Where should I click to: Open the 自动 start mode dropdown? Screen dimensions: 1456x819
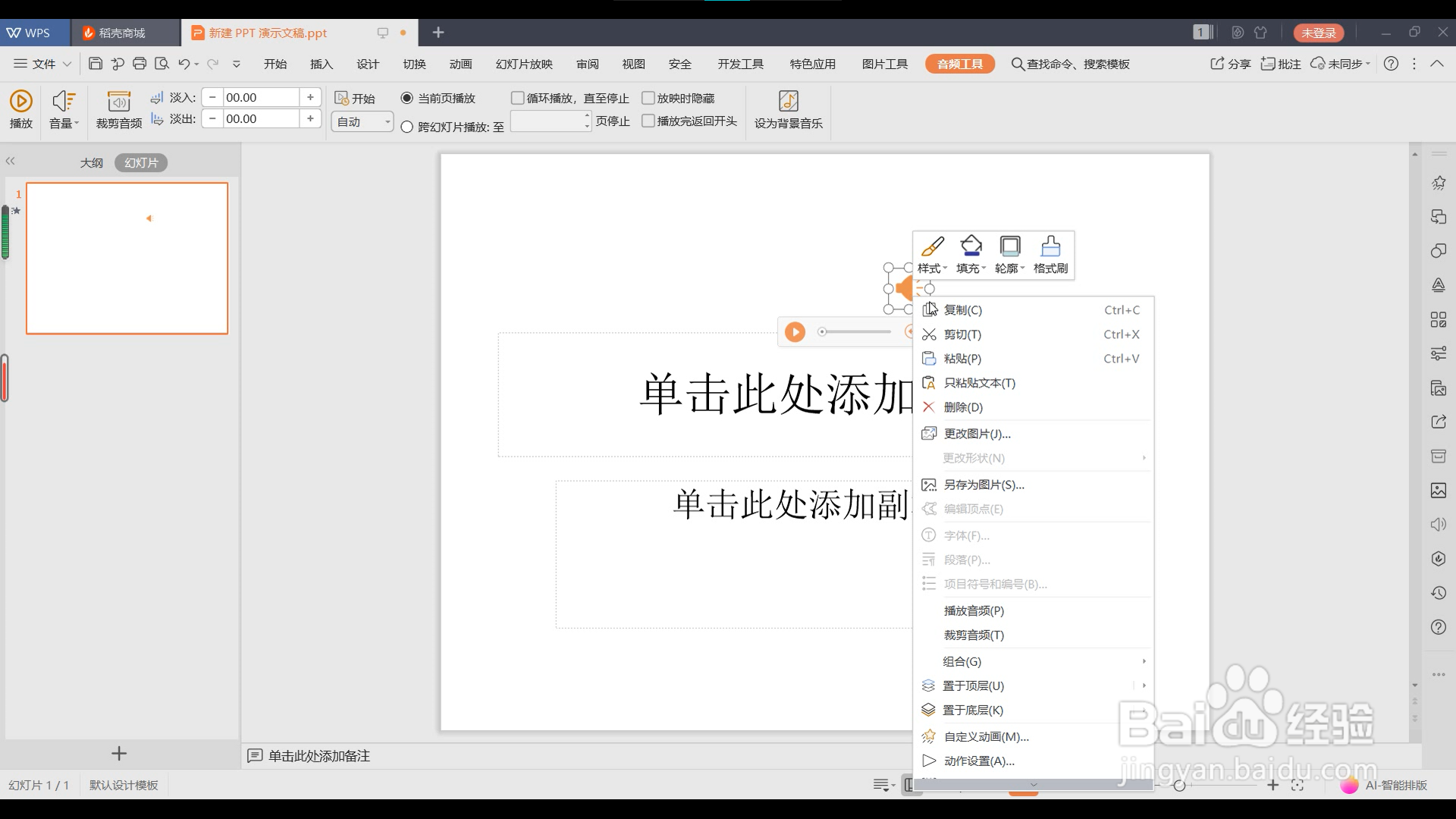(362, 122)
